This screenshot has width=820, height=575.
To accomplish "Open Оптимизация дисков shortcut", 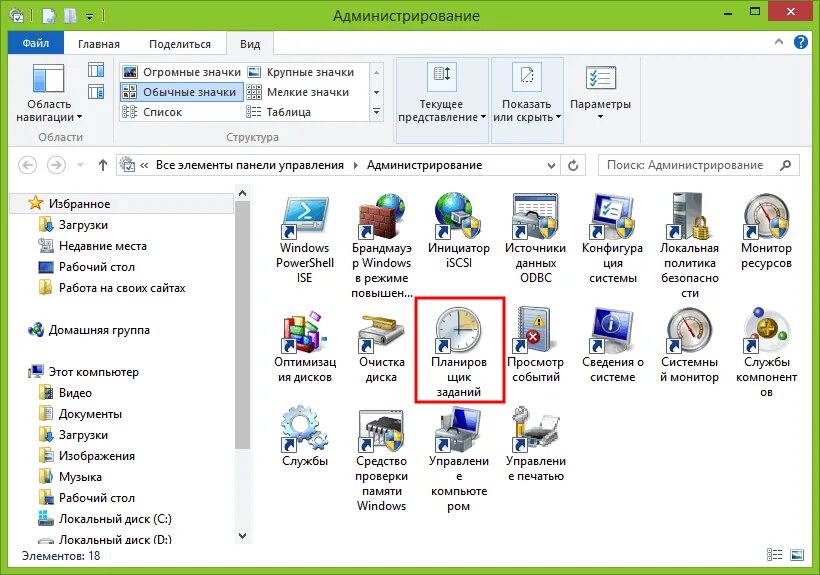I will coord(304,346).
